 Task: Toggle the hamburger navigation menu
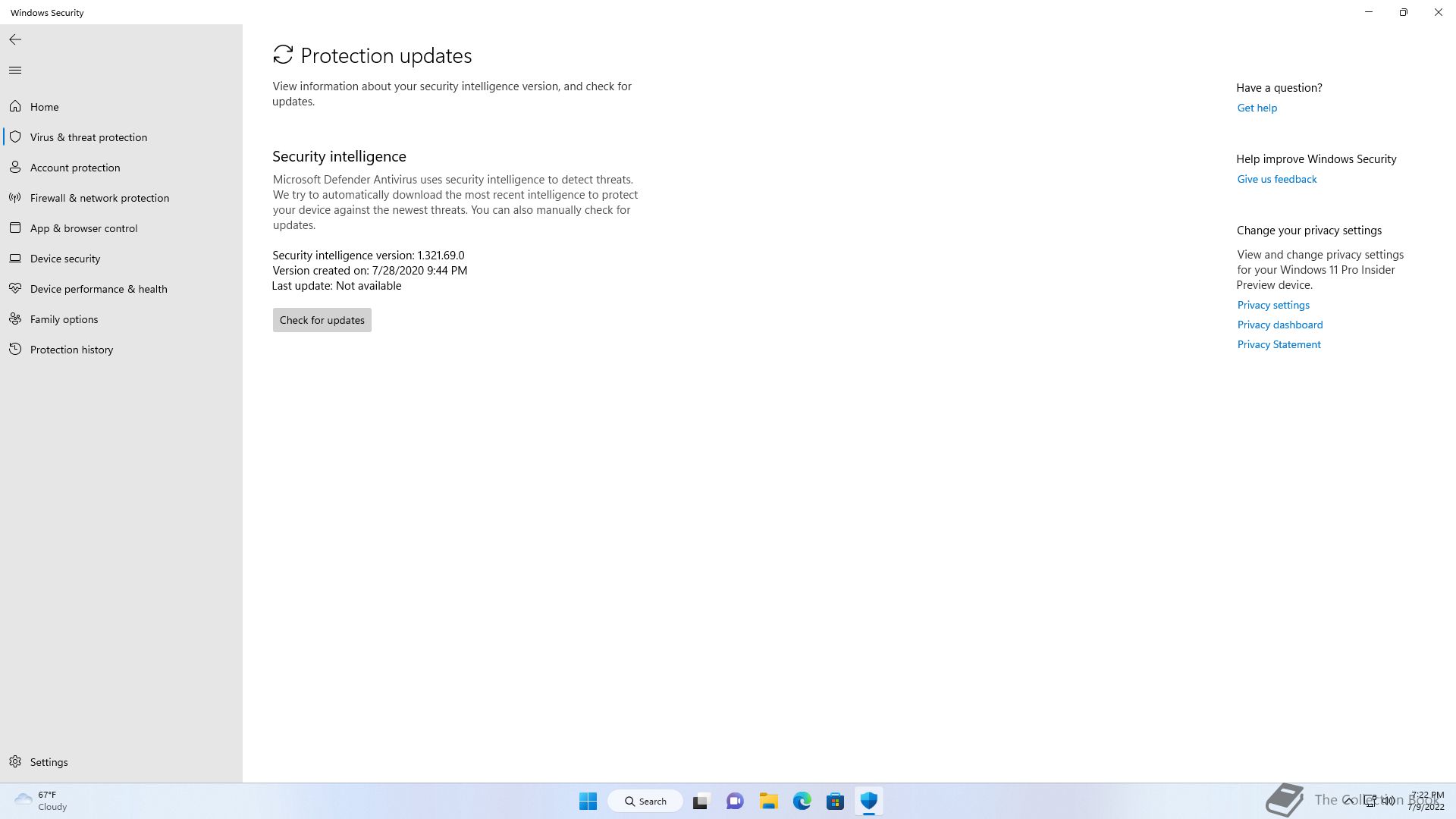point(15,71)
